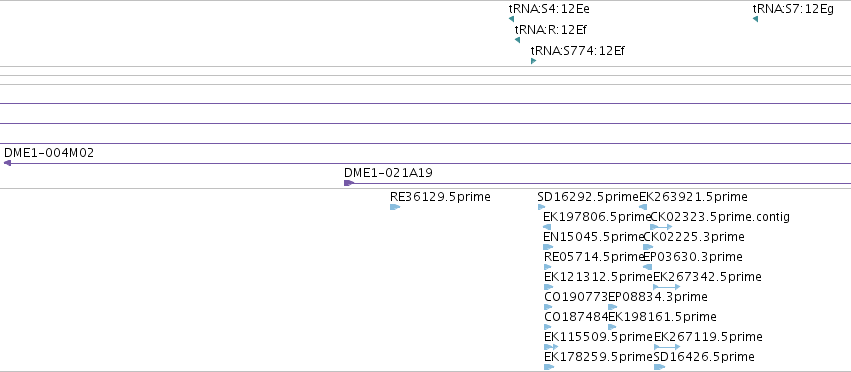Select the SD16292.5prime EST arrow
This screenshot has height=372, width=851.
pyautogui.click(x=541, y=207)
